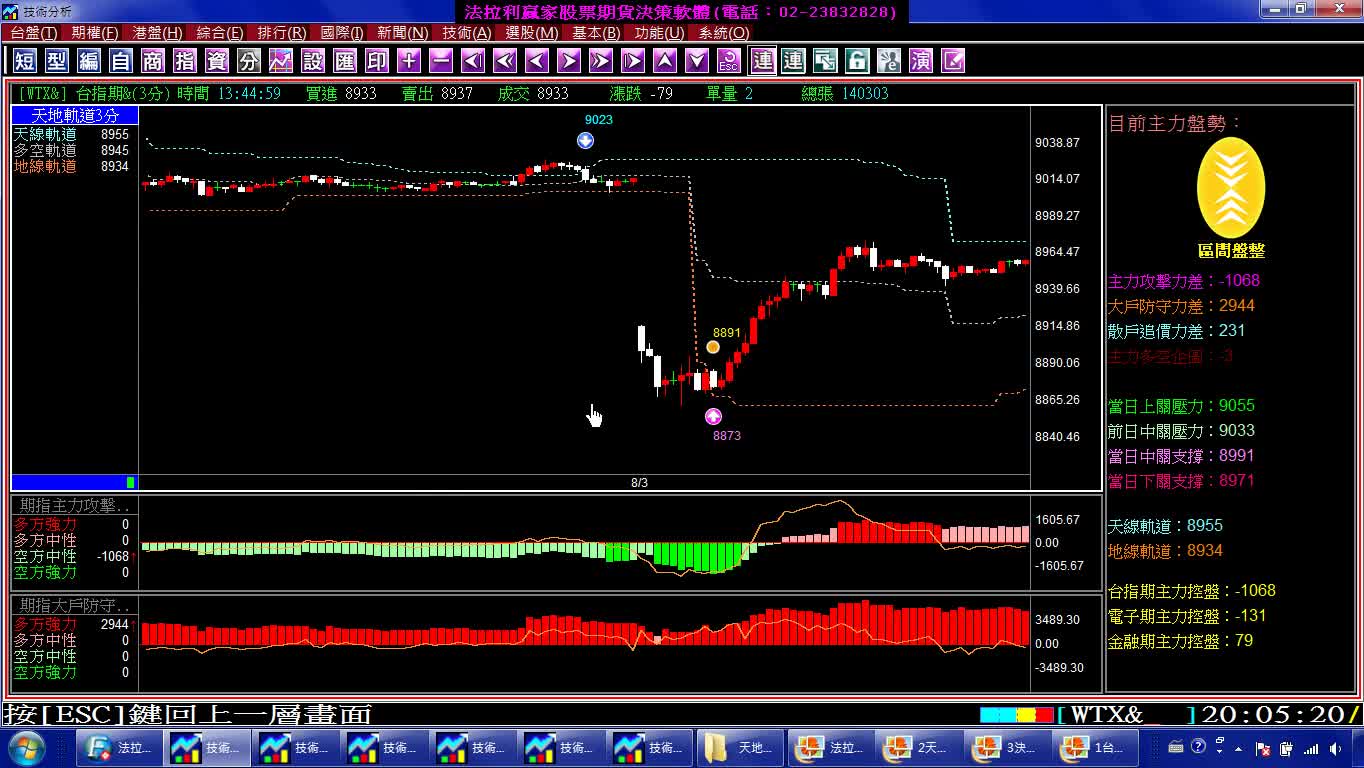The height and width of the screenshot is (768, 1364).
Task: Open the 天地 folder in Windows taskbar
Action: click(x=741, y=747)
